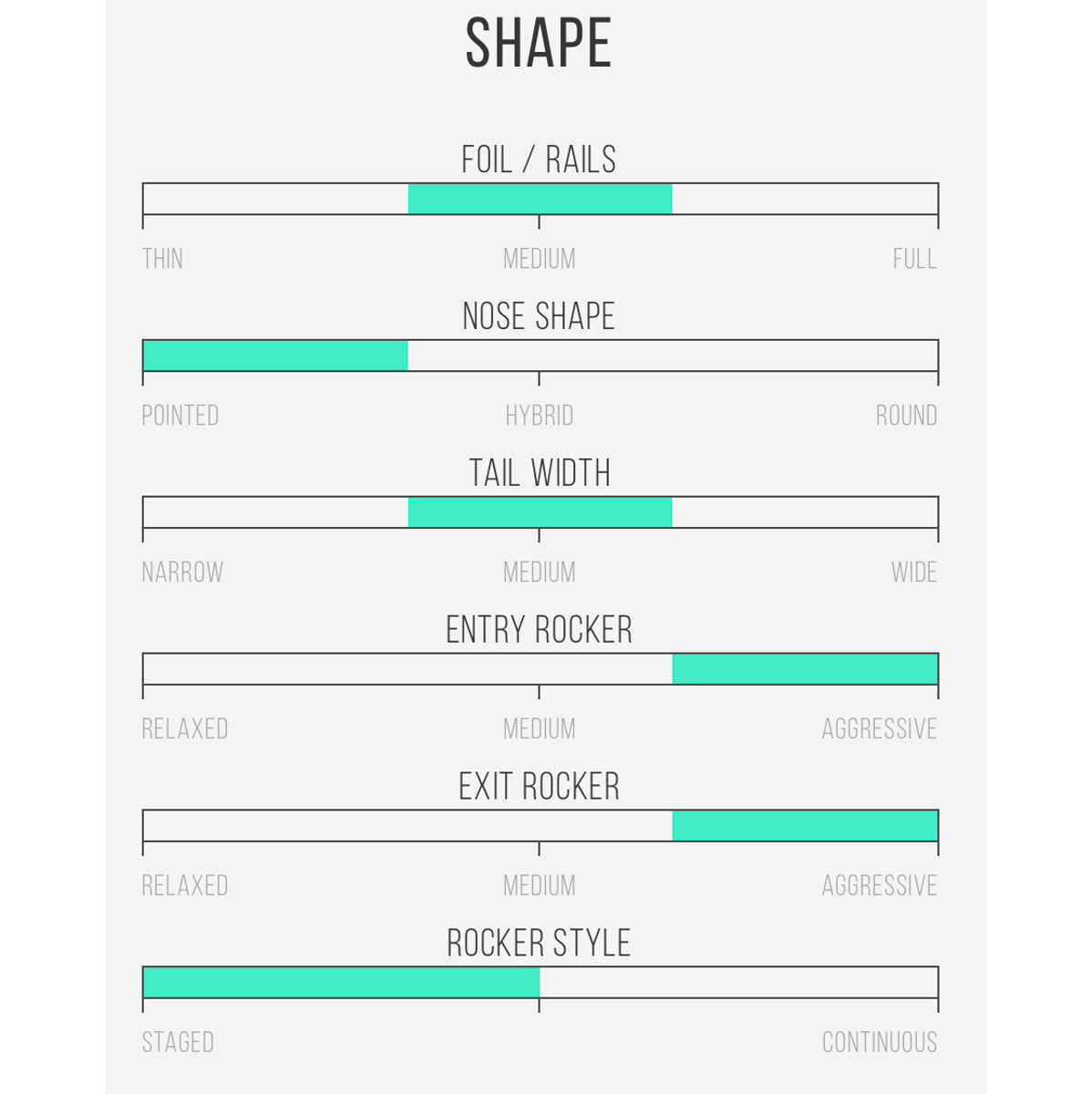Click the POINTED label under Nose Shape
Screen dimensions: 1092x1094
(x=180, y=416)
